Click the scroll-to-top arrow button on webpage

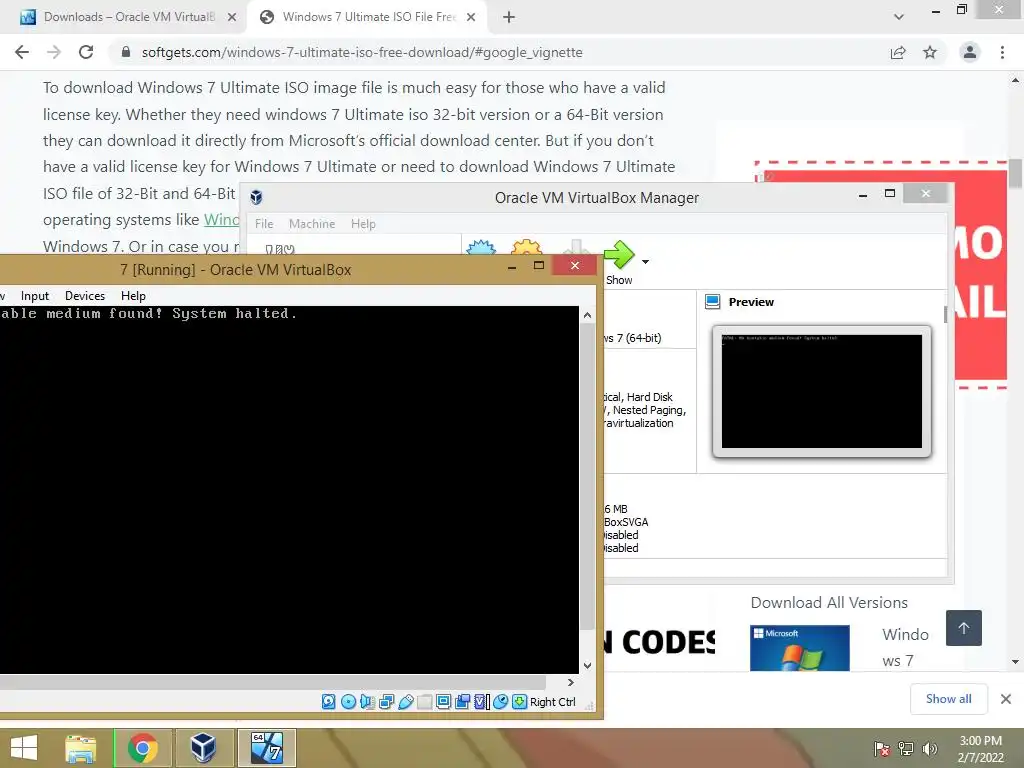coord(964,628)
